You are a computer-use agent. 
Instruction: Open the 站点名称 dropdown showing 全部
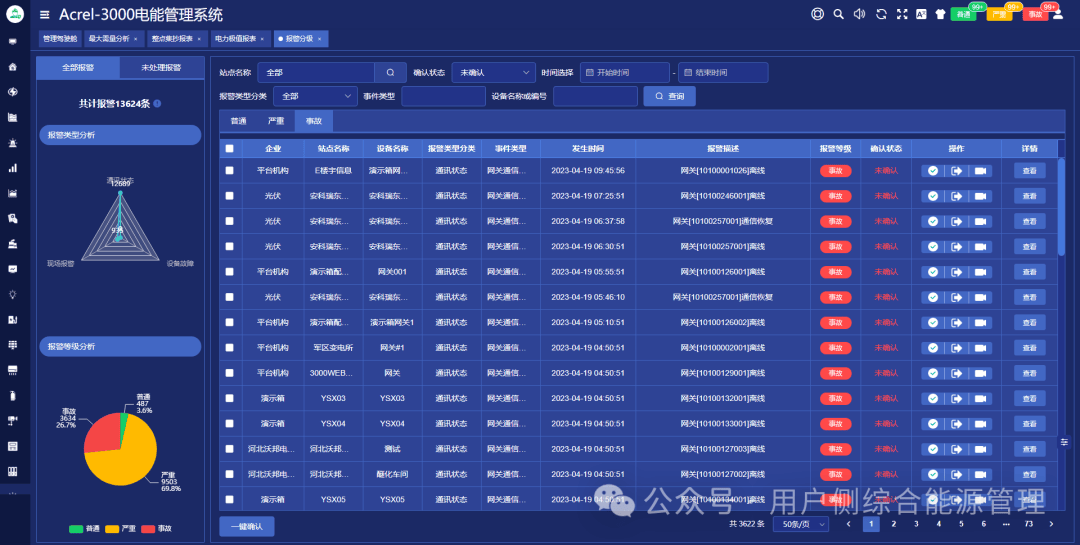tap(316, 72)
